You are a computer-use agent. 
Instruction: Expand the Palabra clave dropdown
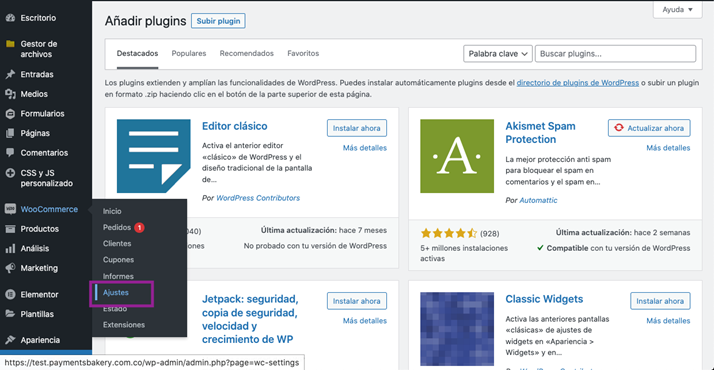(x=498, y=54)
